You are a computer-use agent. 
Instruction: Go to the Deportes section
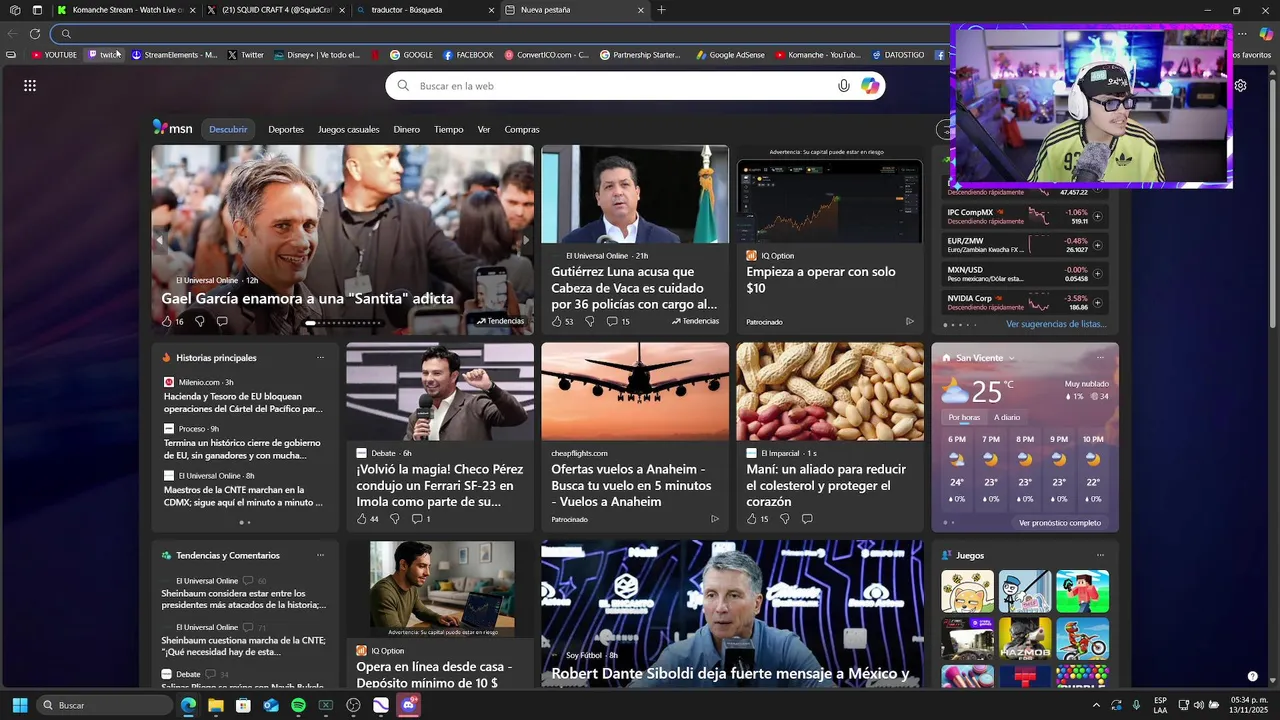(286, 129)
